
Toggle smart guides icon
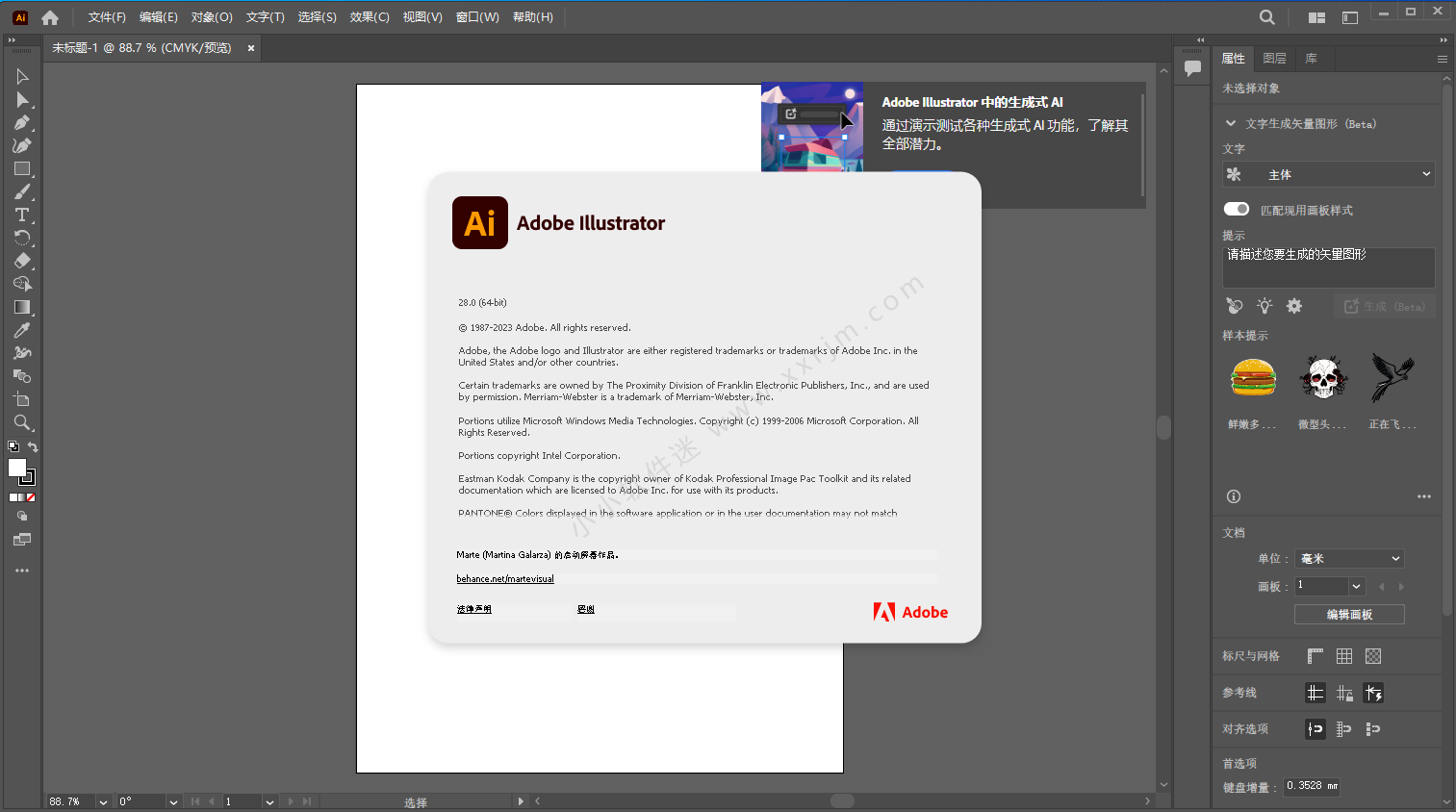1373,693
